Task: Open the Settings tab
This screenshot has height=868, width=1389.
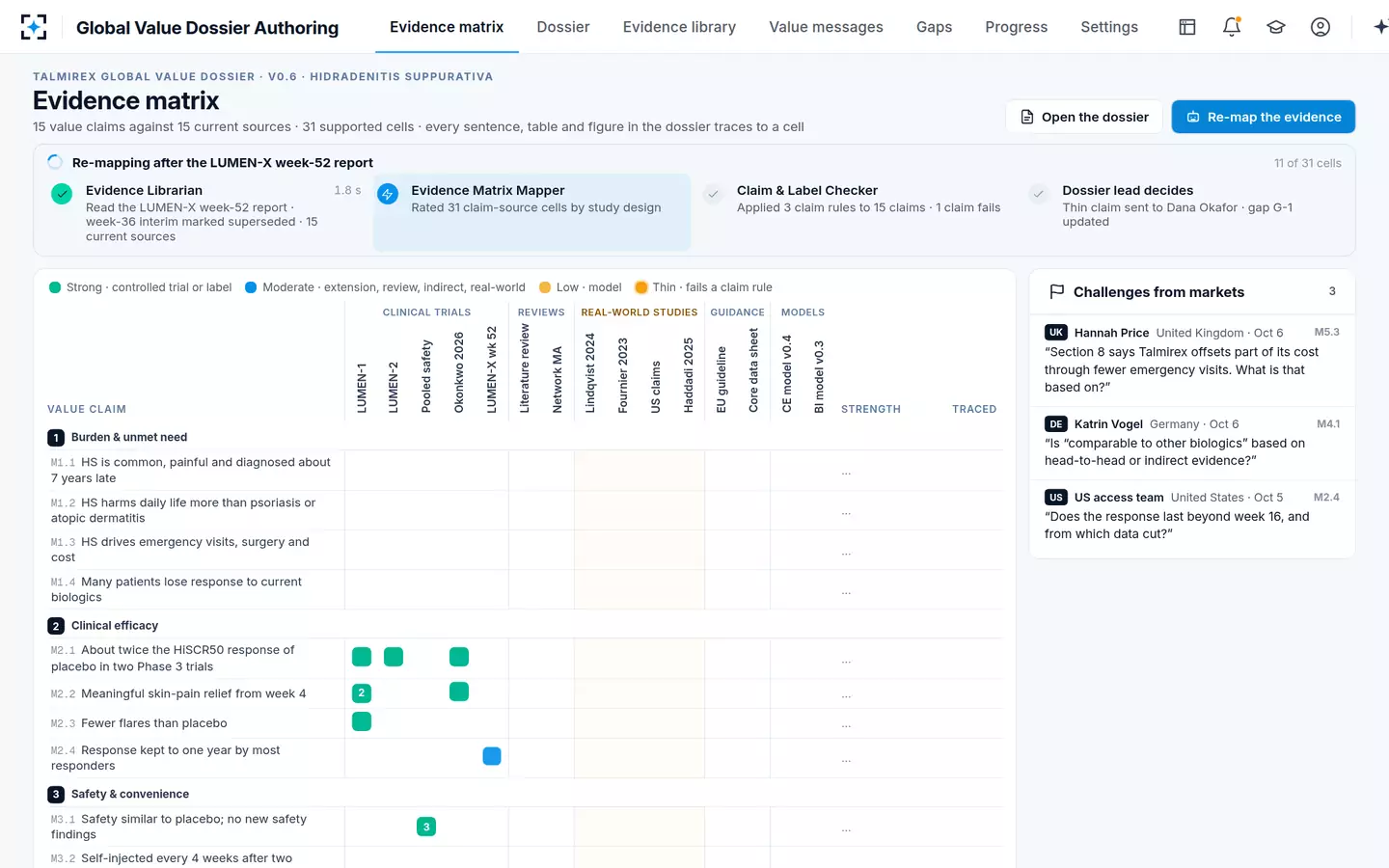Action: click(x=1109, y=27)
